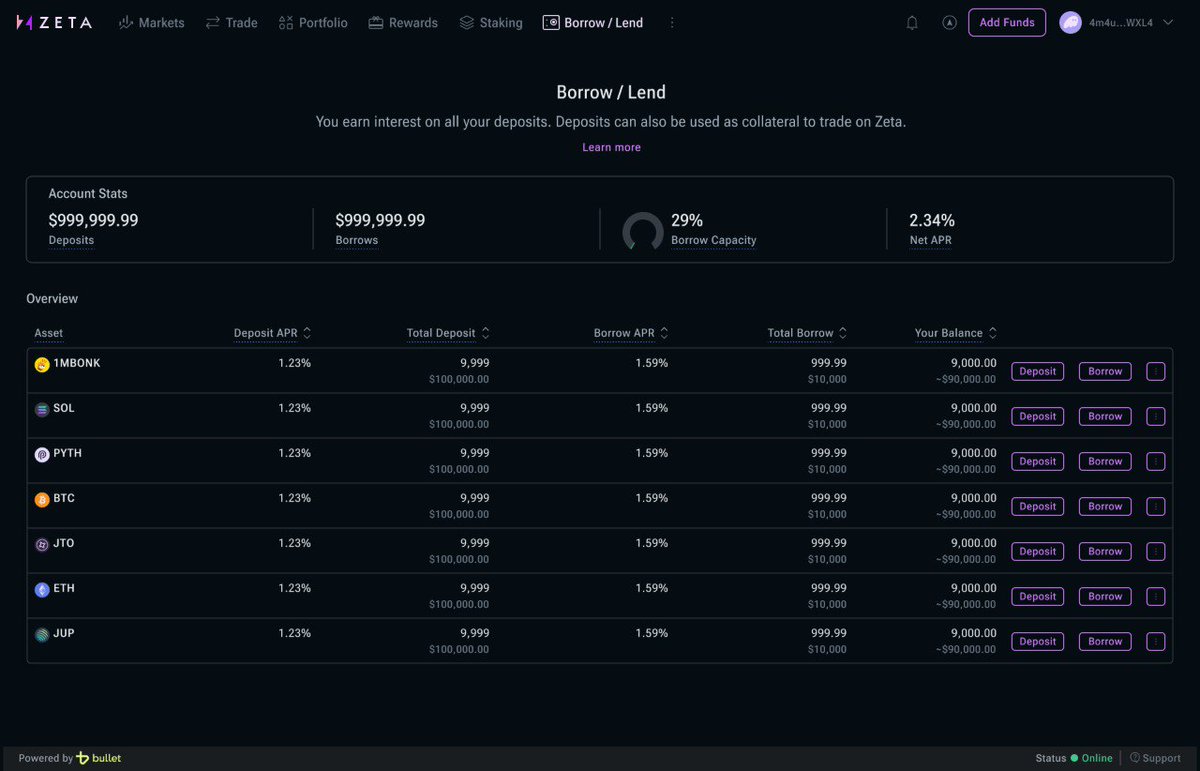
Task: Borrow ETH
Action: (1105, 596)
